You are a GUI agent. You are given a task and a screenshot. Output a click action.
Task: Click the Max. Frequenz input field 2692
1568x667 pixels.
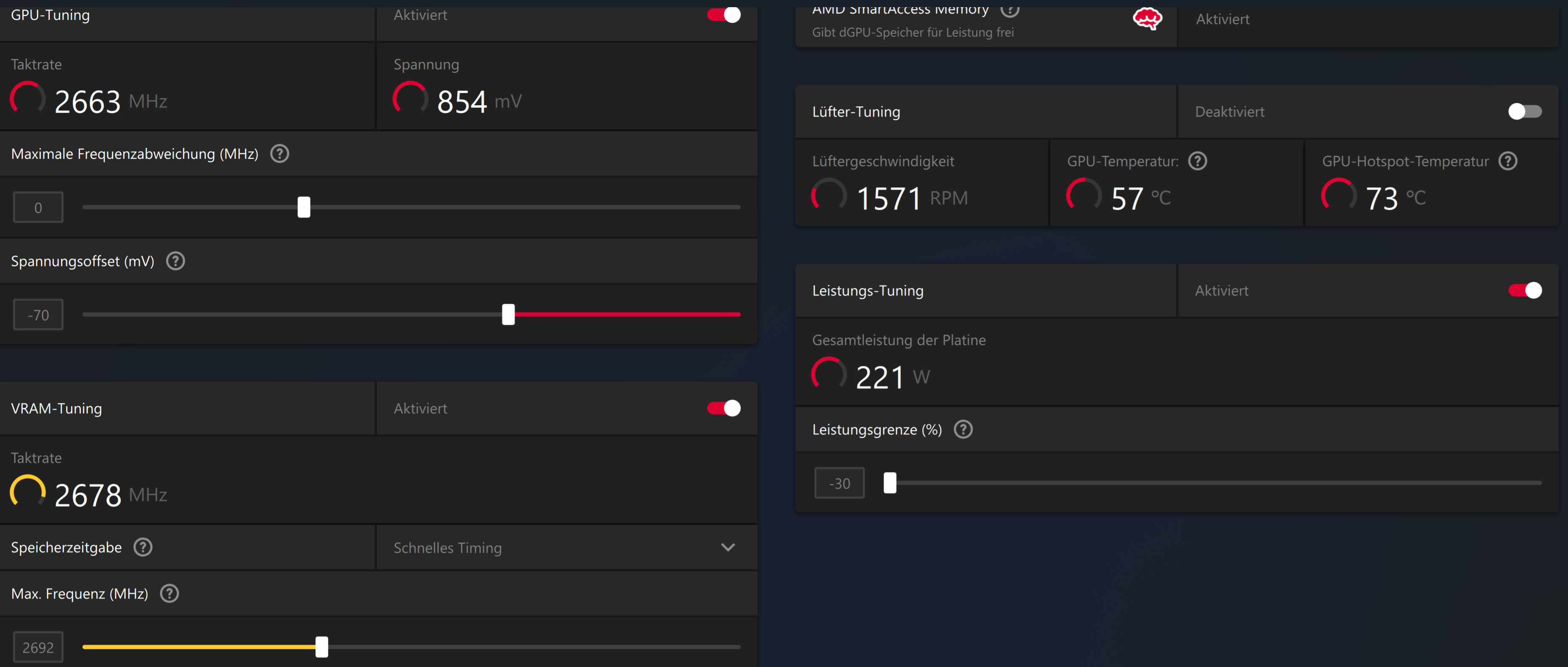(x=38, y=648)
